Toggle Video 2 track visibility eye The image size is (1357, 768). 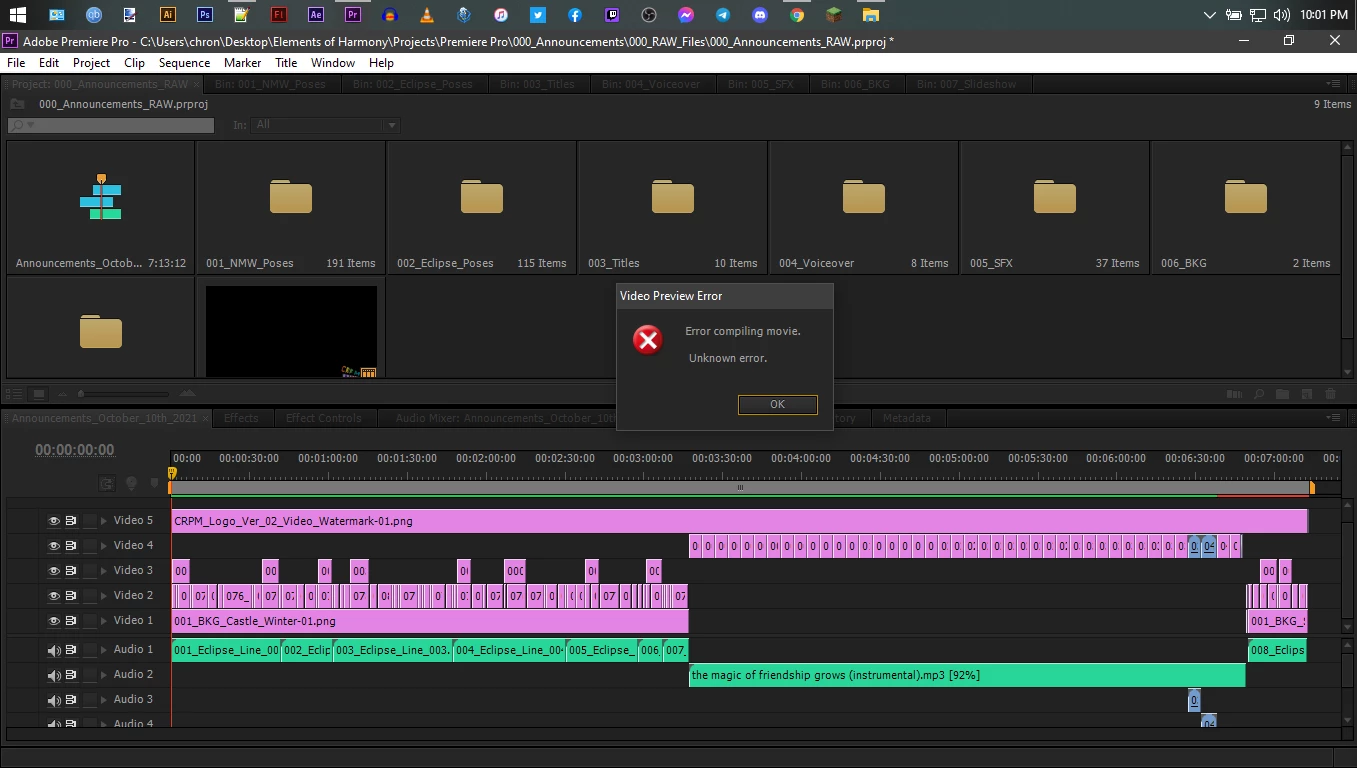(x=54, y=596)
